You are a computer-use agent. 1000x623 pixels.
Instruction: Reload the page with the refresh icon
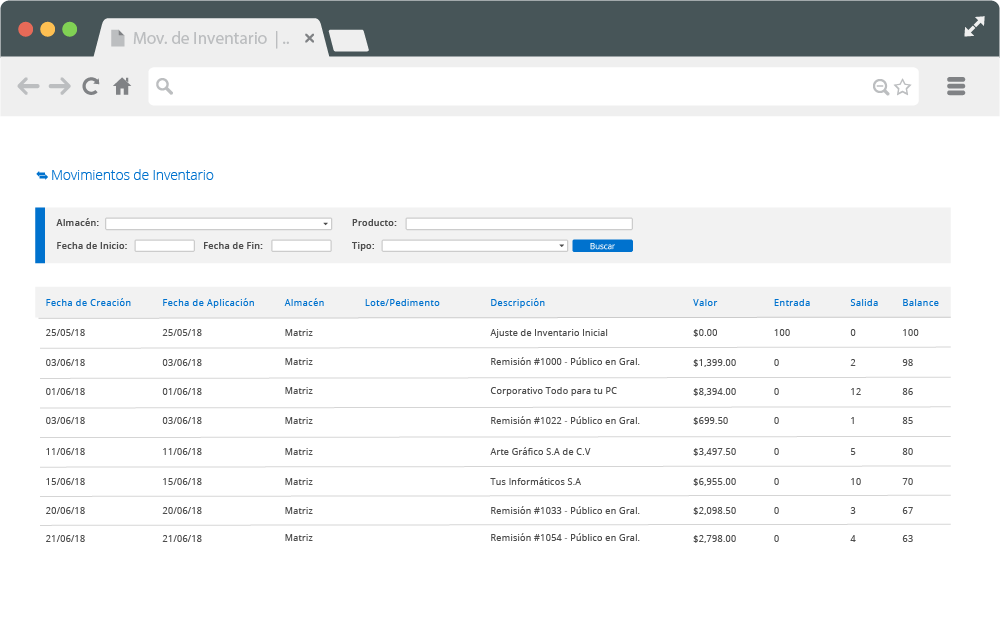pos(91,86)
